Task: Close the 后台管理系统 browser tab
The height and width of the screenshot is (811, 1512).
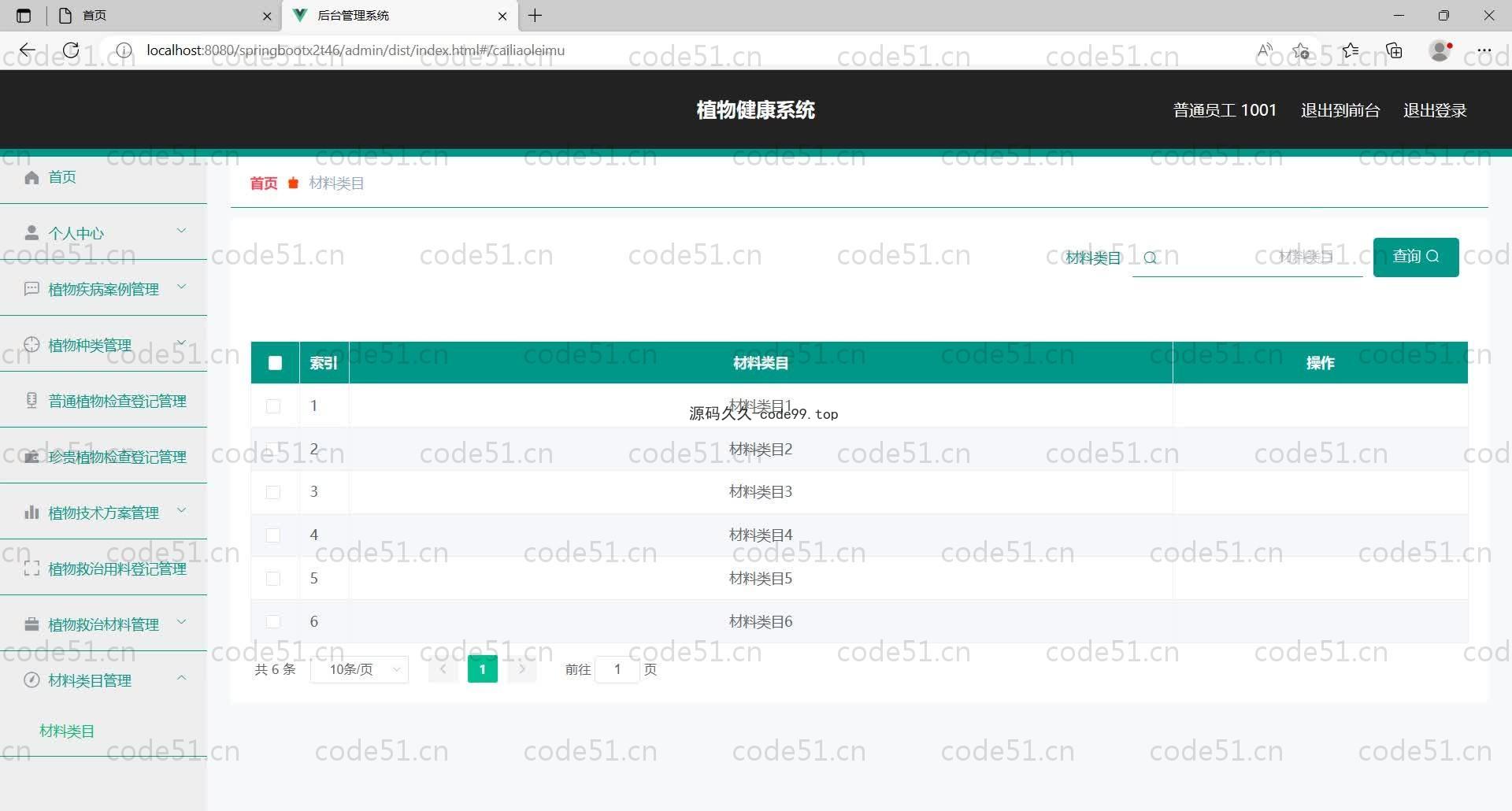Action: [x=502, y=16]
